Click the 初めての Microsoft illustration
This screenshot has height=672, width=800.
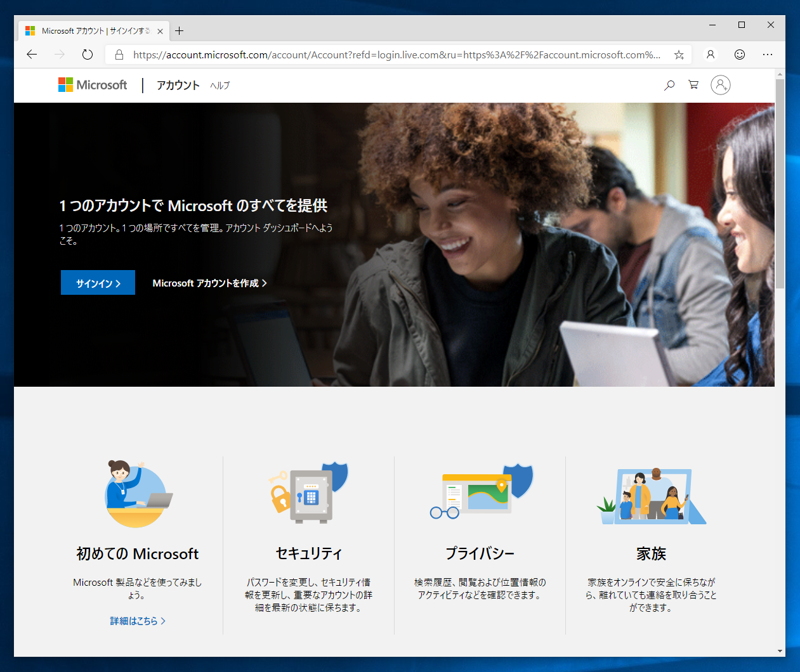pyautogui.click(x=138, y=494)
